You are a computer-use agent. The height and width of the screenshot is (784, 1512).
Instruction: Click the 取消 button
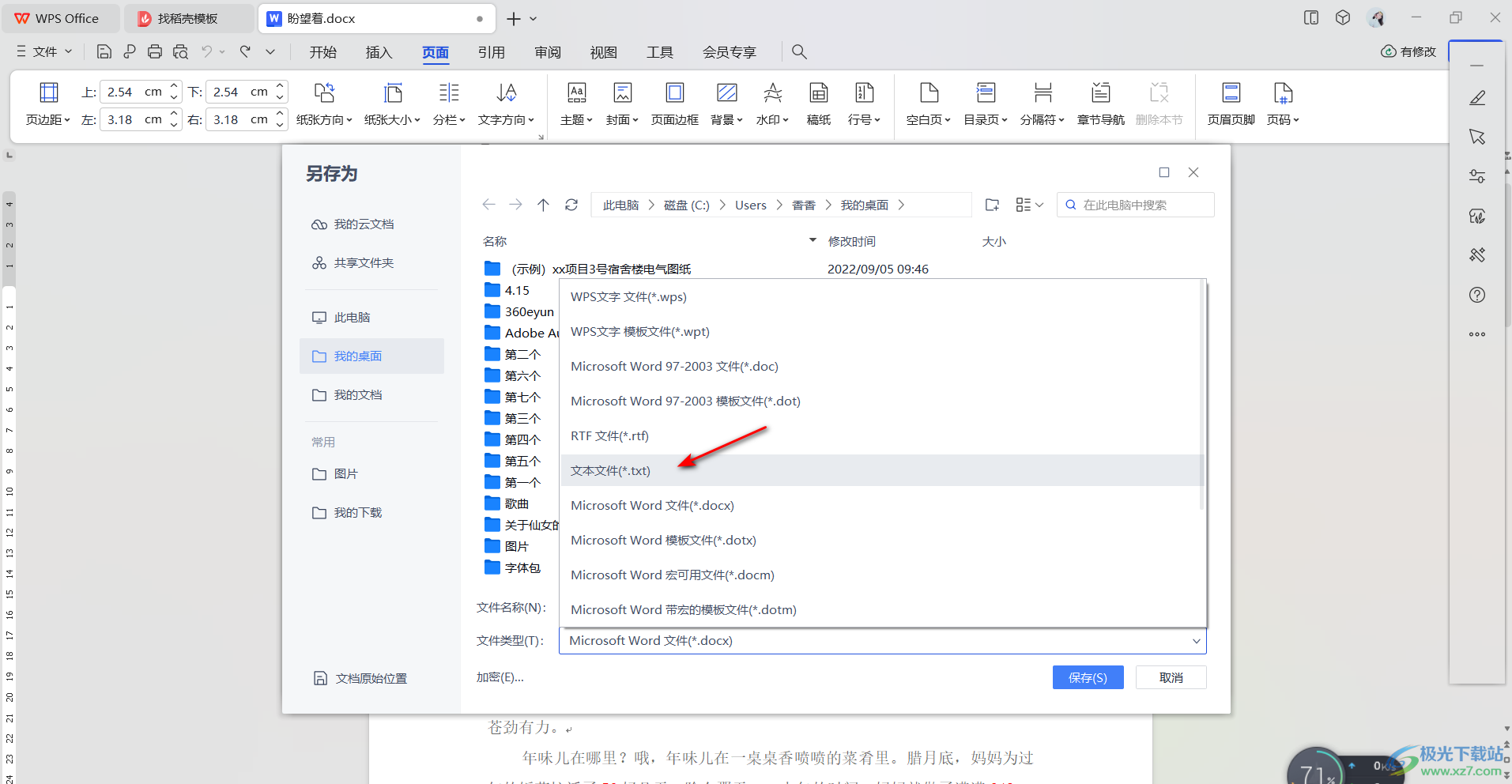[x=1171, y=677]
